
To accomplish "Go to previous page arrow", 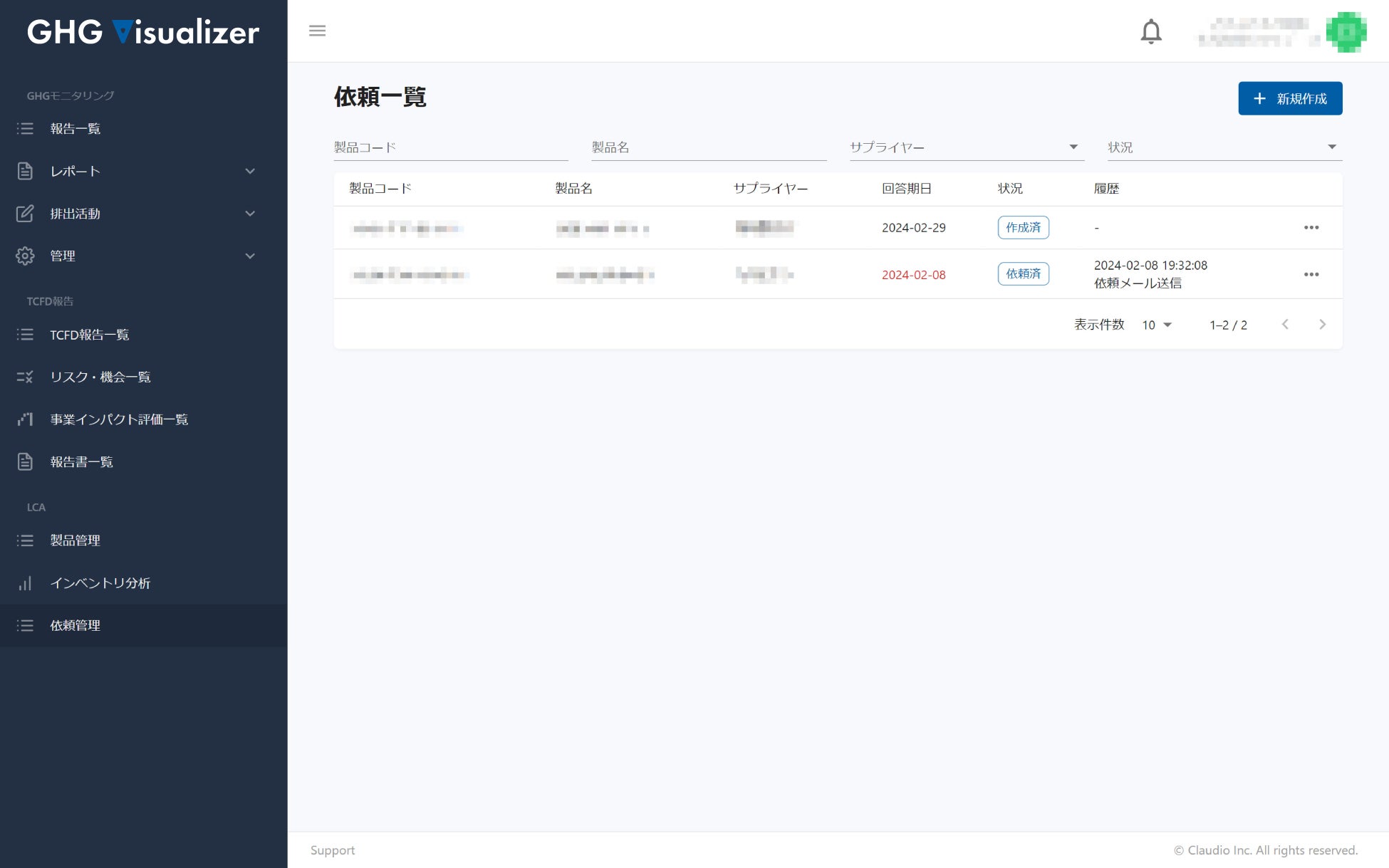I will pos(1285,325).
